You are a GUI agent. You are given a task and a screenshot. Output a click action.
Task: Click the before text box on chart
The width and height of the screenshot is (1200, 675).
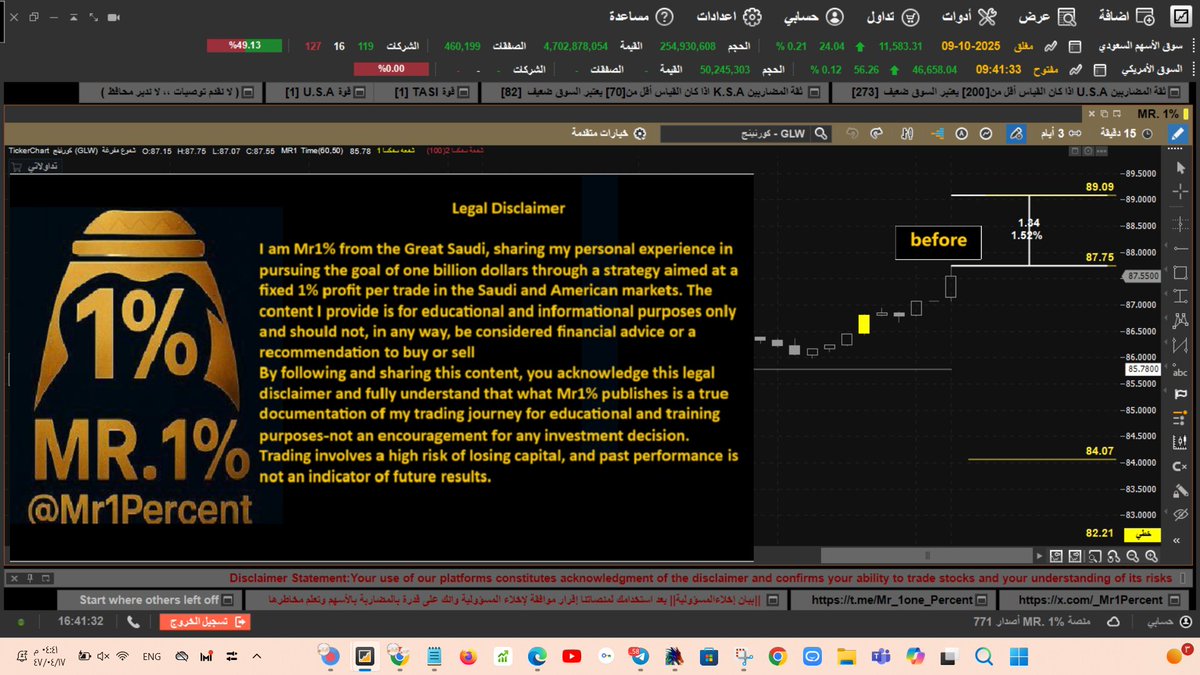pos(938,240)
